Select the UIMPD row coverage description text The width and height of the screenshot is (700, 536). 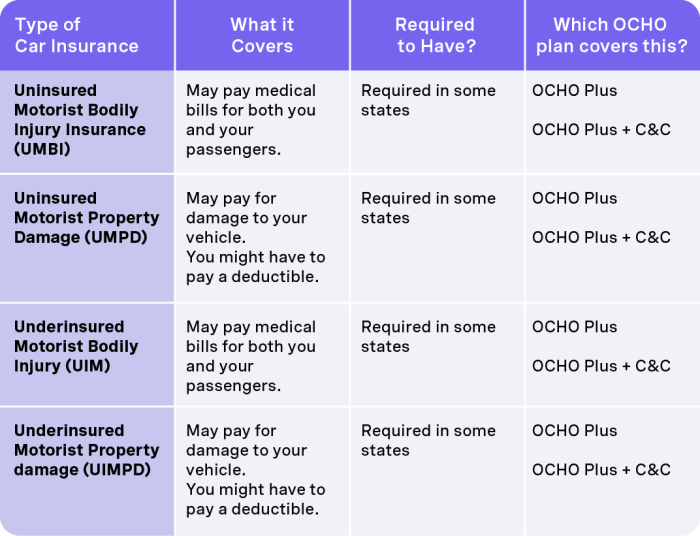coord(255,470)
